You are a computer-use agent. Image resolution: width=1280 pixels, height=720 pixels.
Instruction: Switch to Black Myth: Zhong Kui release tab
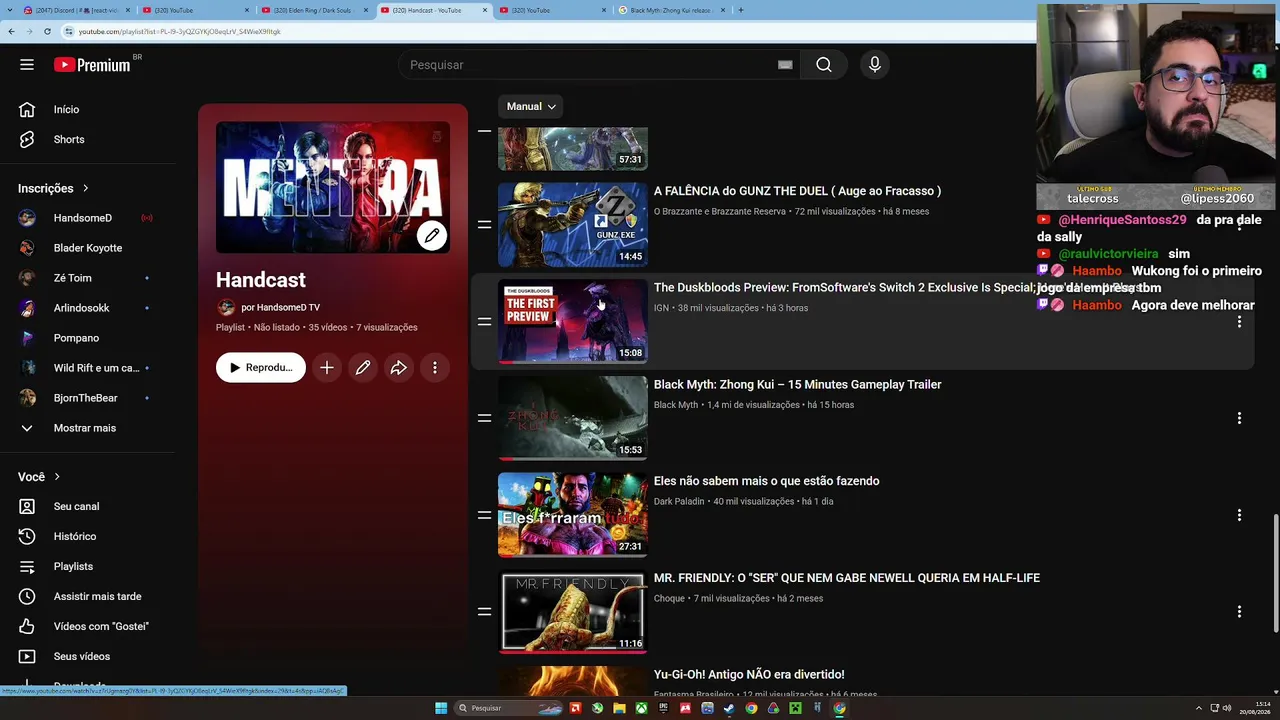[670, 10]
